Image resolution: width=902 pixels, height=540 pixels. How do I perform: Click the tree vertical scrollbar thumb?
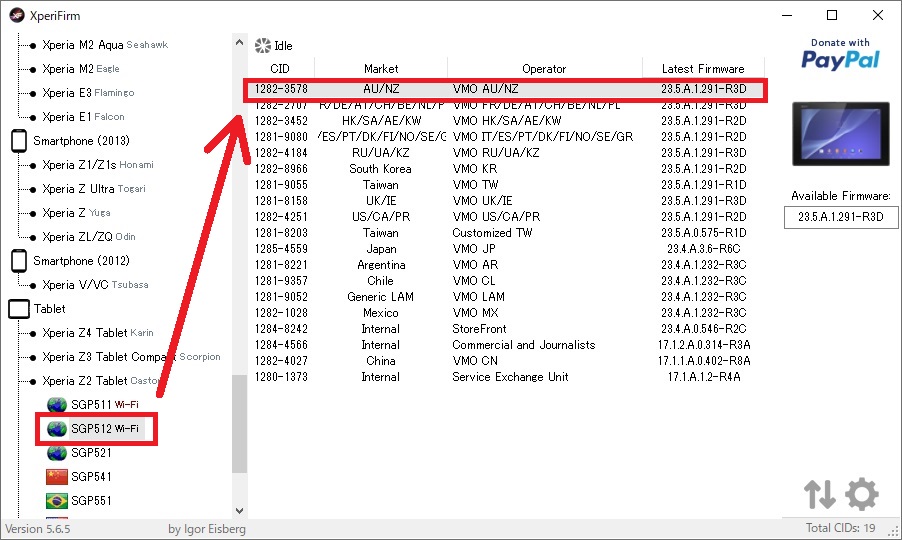click(x=239, y=423)
